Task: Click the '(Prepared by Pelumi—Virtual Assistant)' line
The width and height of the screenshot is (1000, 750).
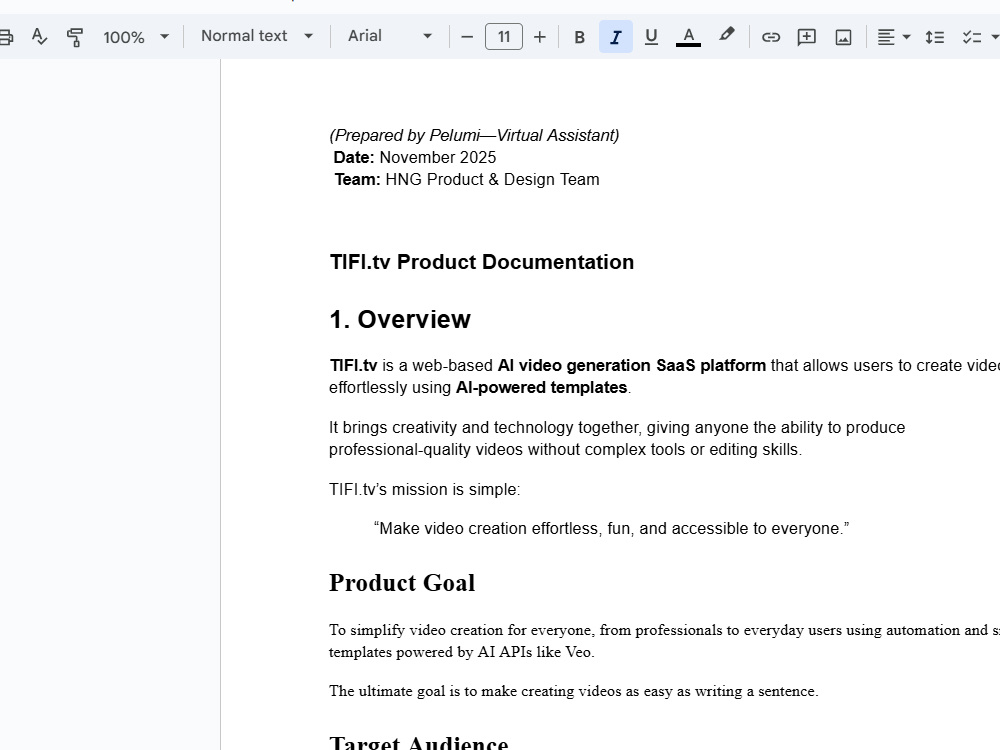Action: tap(474, 135)
